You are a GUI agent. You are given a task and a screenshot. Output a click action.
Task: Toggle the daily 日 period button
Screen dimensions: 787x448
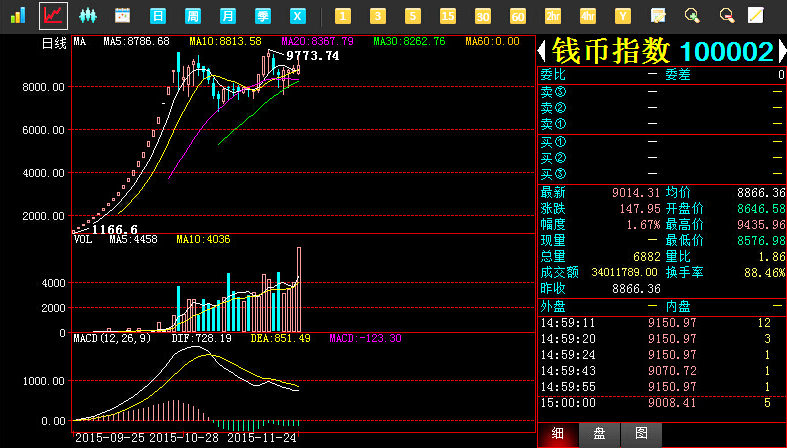[157, 16]
